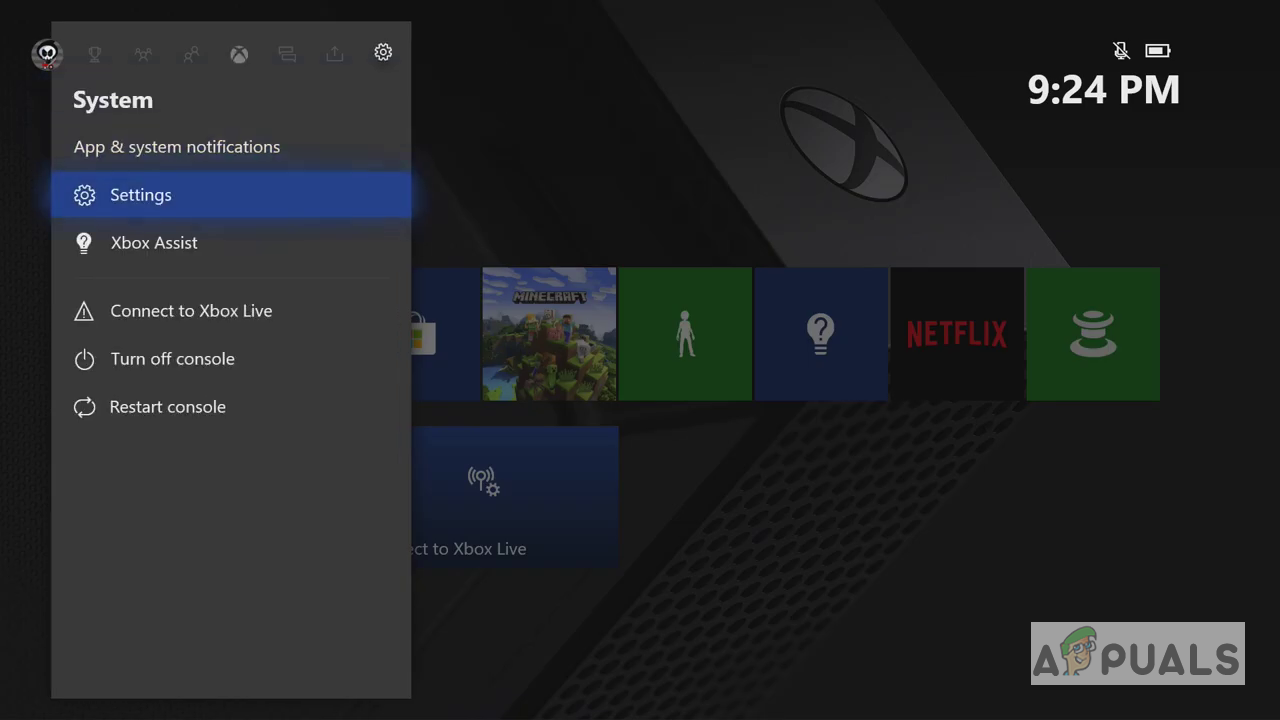This screenshot has height=720, width=1280.
Task: Open the three-person Multiplayer tab
Action: tap(143, 54)
